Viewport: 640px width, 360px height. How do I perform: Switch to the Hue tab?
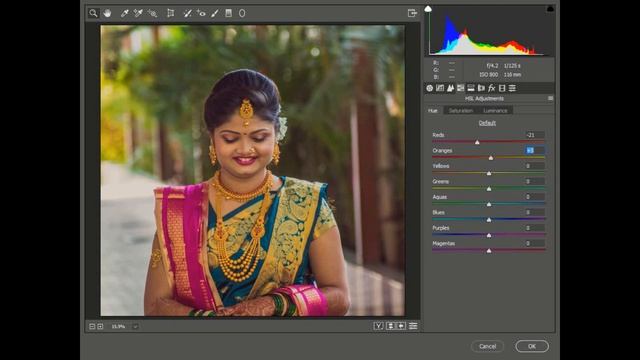[433, 111]
